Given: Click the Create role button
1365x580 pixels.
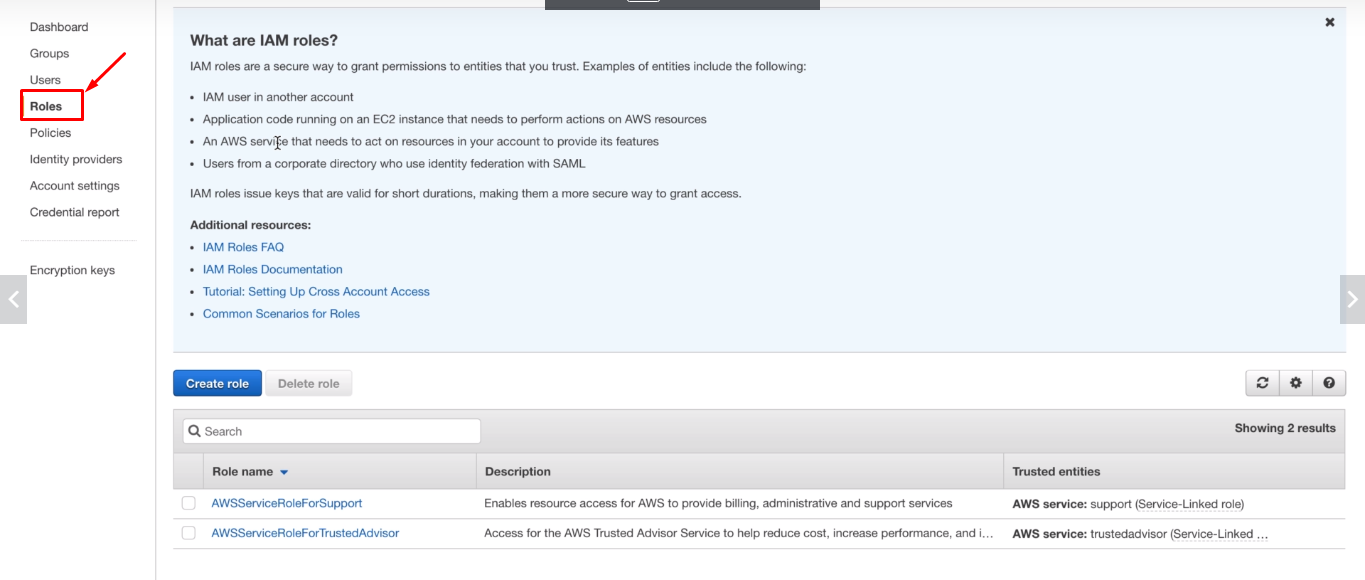Looking at the screenshot, I should [217, 383].
